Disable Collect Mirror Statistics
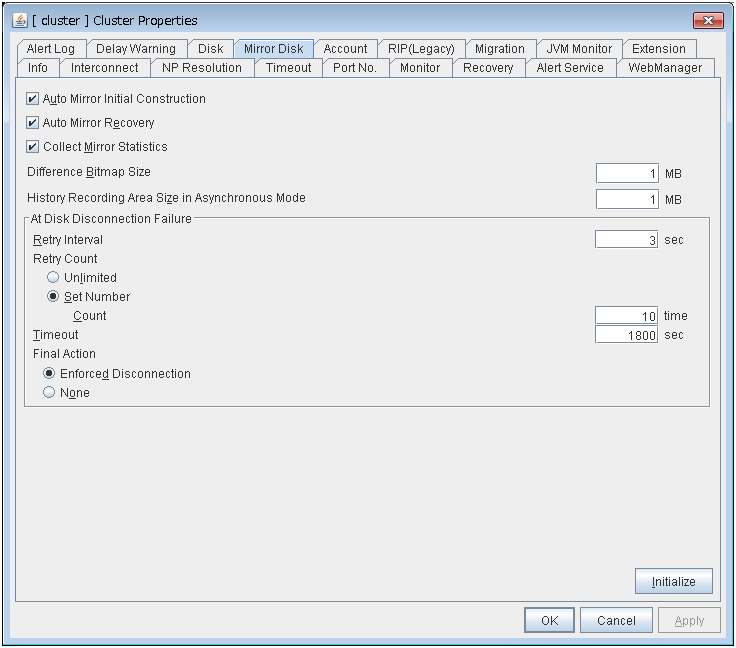736x648 pixels. coord(33,147)
